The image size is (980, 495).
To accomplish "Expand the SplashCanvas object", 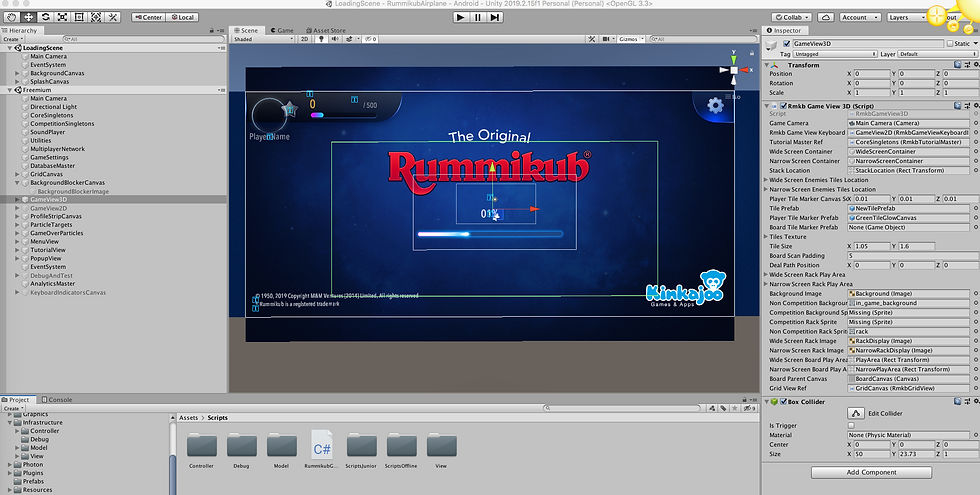I will pyautogui.click(x=18, y=81).
